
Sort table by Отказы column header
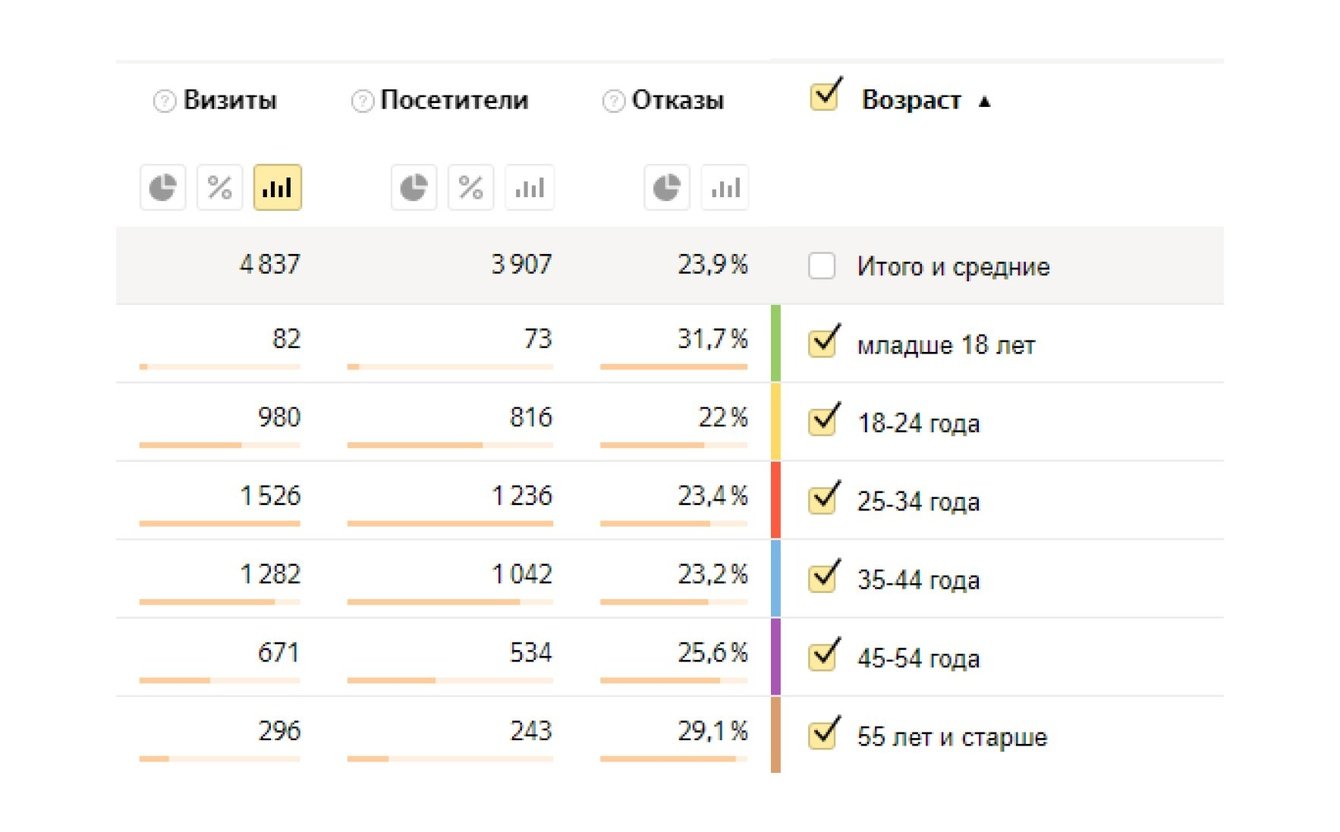[x=678, y=101]
